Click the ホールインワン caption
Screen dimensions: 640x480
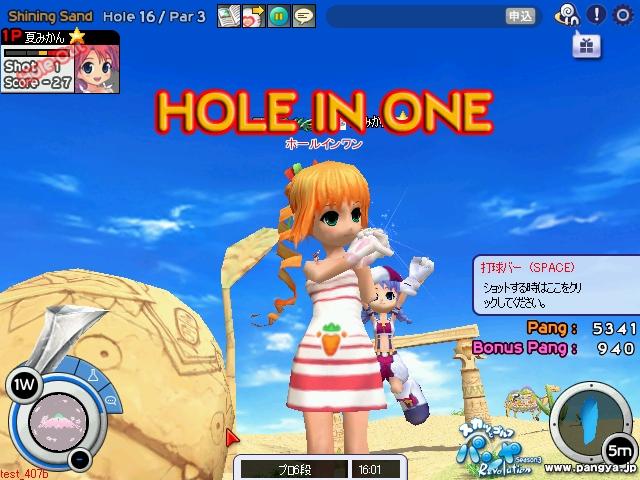tap(324, 144)
